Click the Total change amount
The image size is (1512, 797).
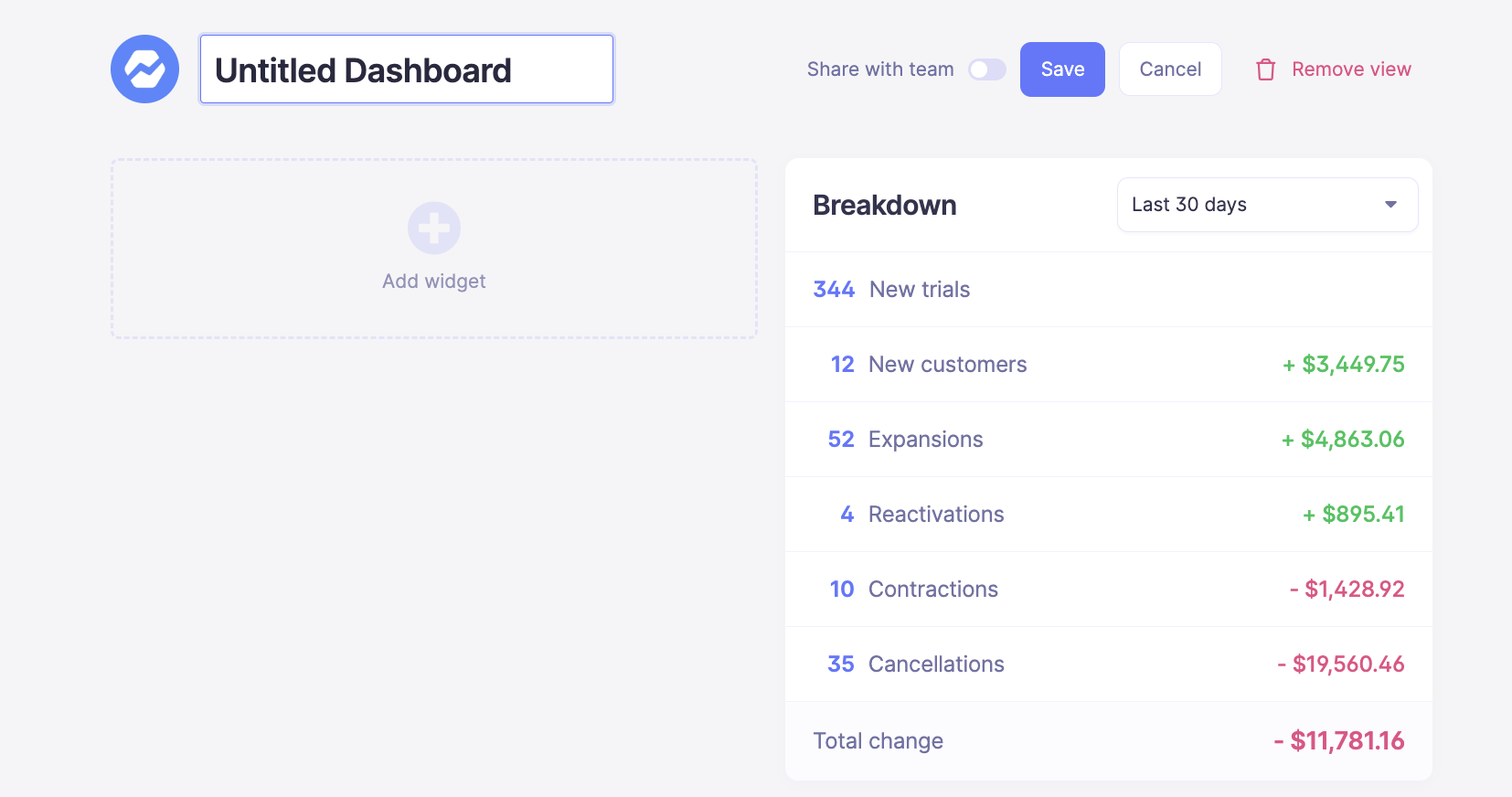click(x=1338, y=741)
